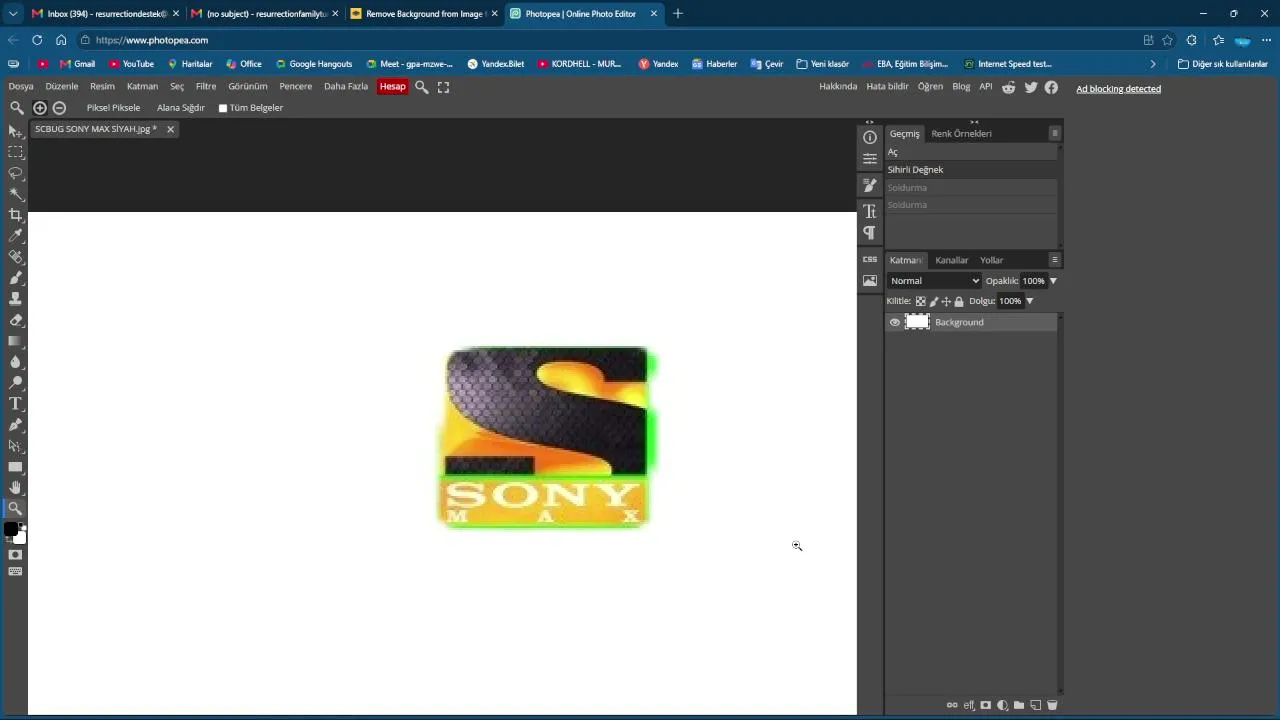Select the Magic Wand tool
Screen dimensions: 1280x720
pos(15,194)
